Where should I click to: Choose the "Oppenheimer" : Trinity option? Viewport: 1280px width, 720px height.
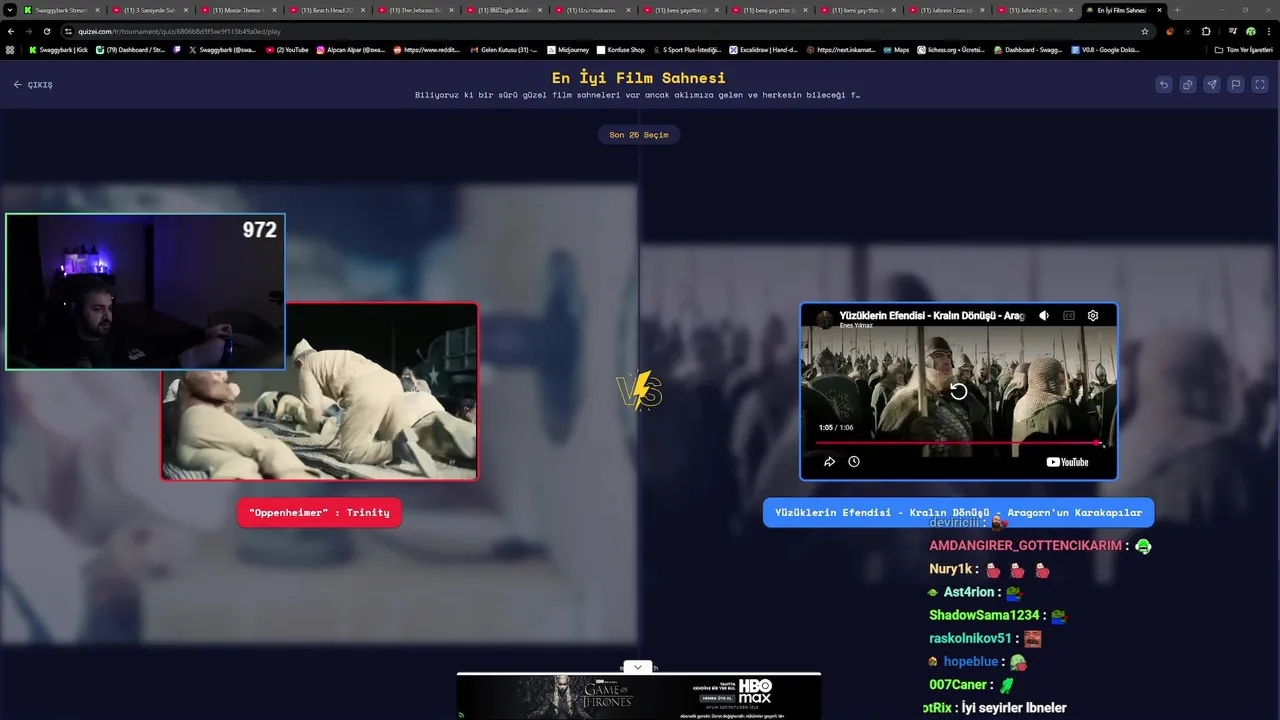(319, 513)
